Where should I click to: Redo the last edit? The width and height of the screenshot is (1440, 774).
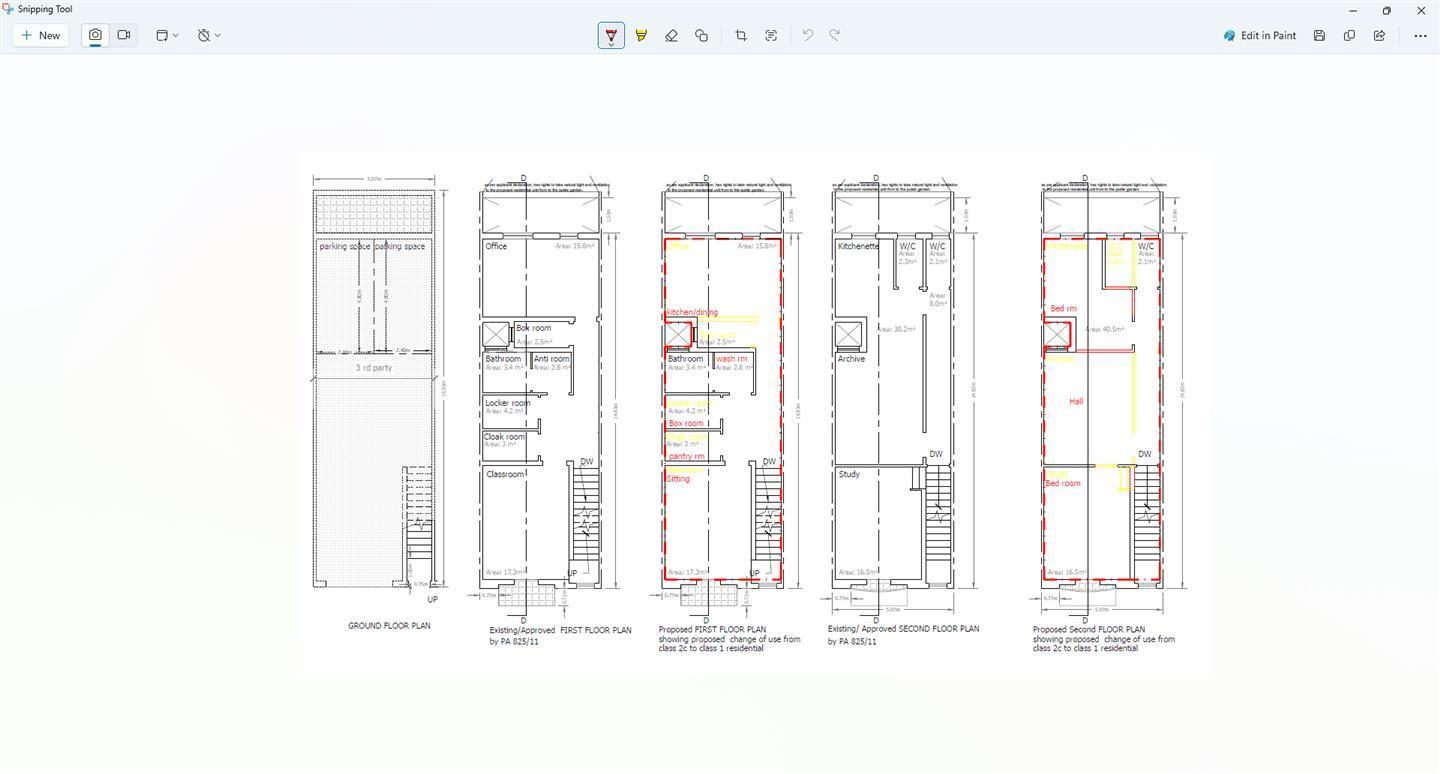click(x=835, y=35)
